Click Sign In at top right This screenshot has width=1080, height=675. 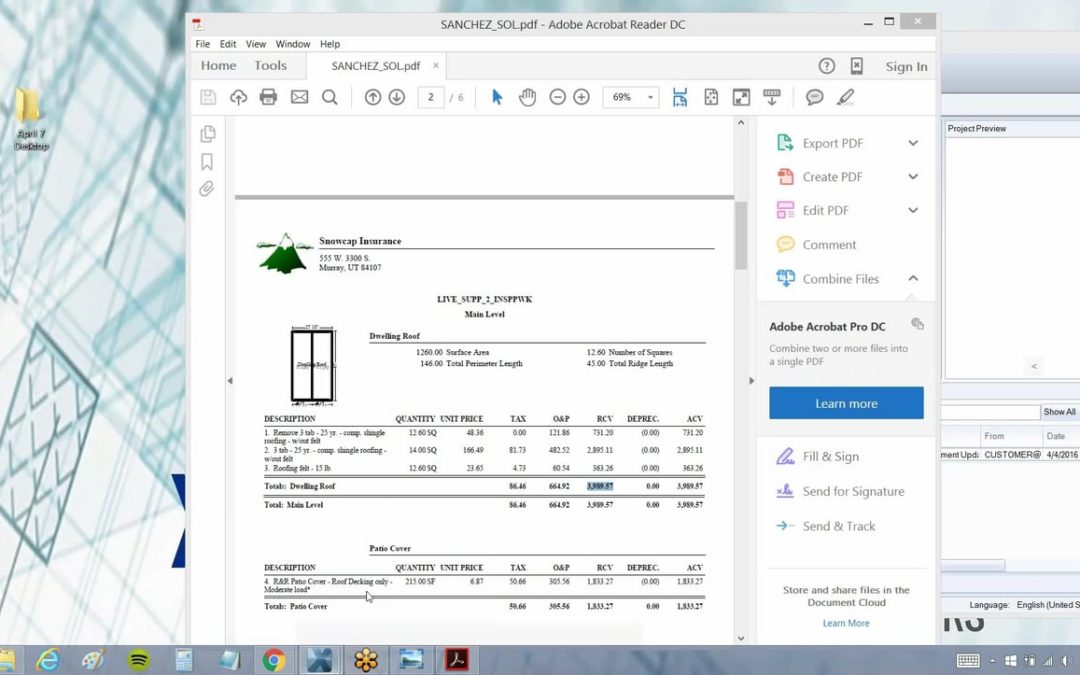click(x=906, y=67)
